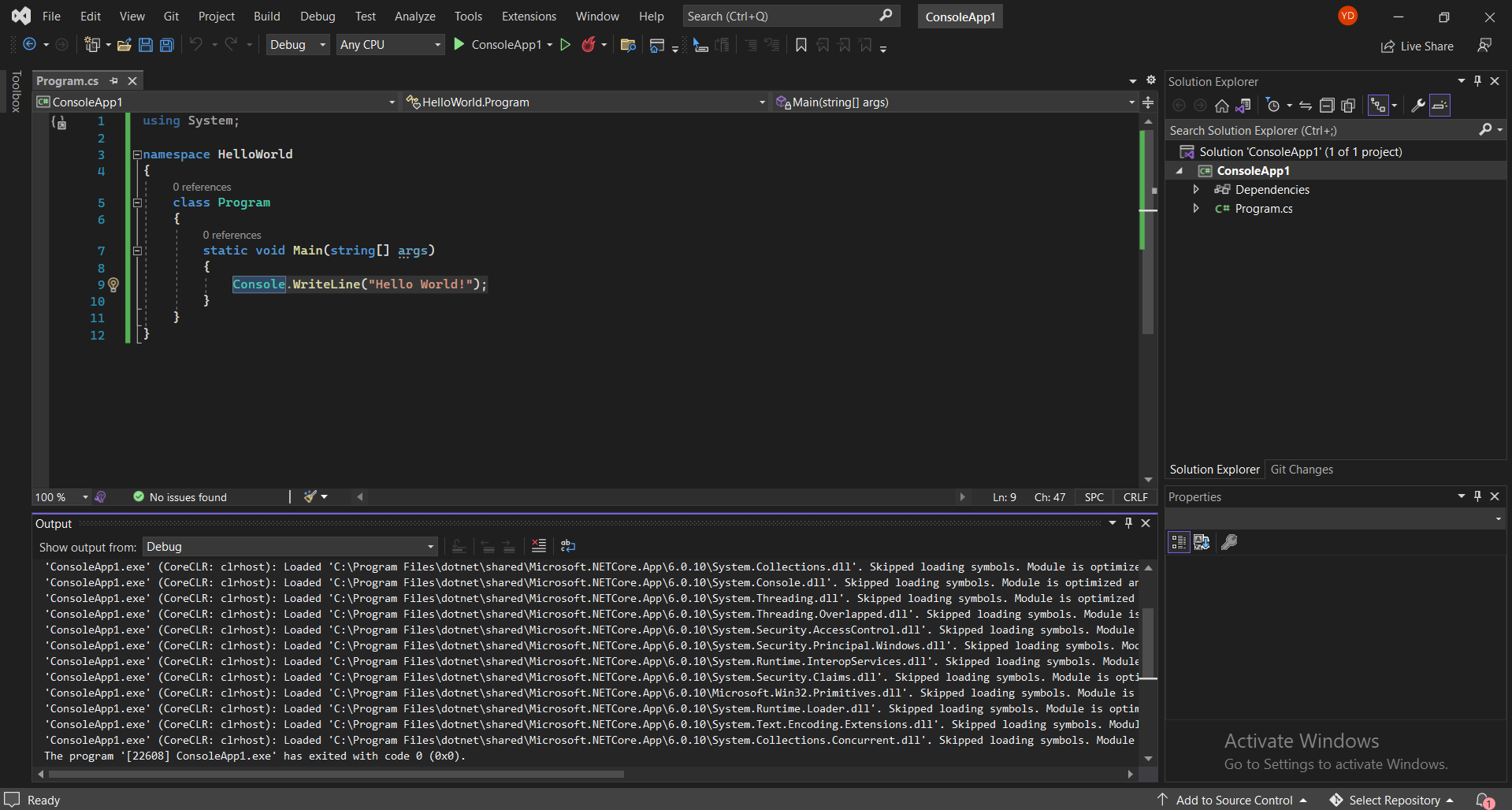Viewport: 1512px width, 810px height.
Task: Save Program.cs with the single floppy icon
Action: click(x=146, y=45)
